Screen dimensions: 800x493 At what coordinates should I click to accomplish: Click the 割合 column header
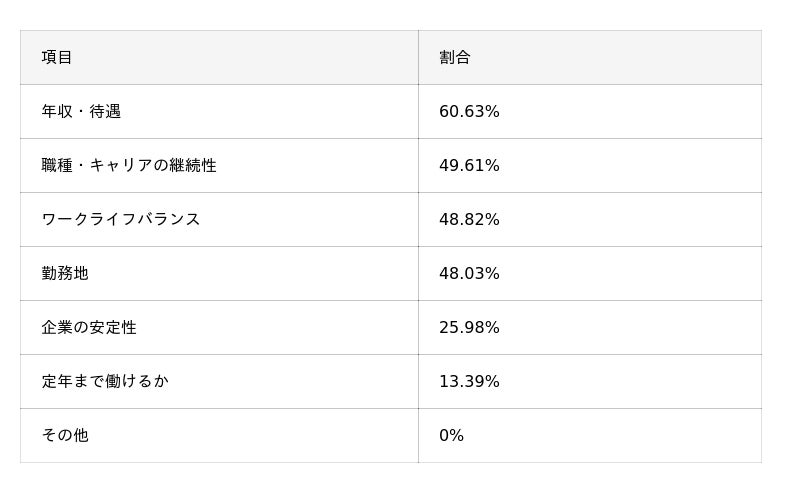(455, 58)
